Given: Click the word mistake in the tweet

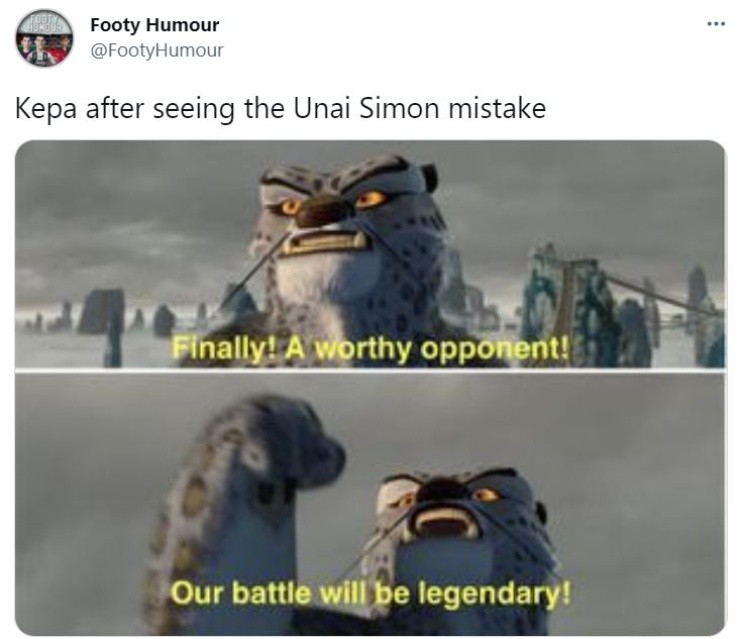Looking at the screenshot, I should (x=497, y=108).
